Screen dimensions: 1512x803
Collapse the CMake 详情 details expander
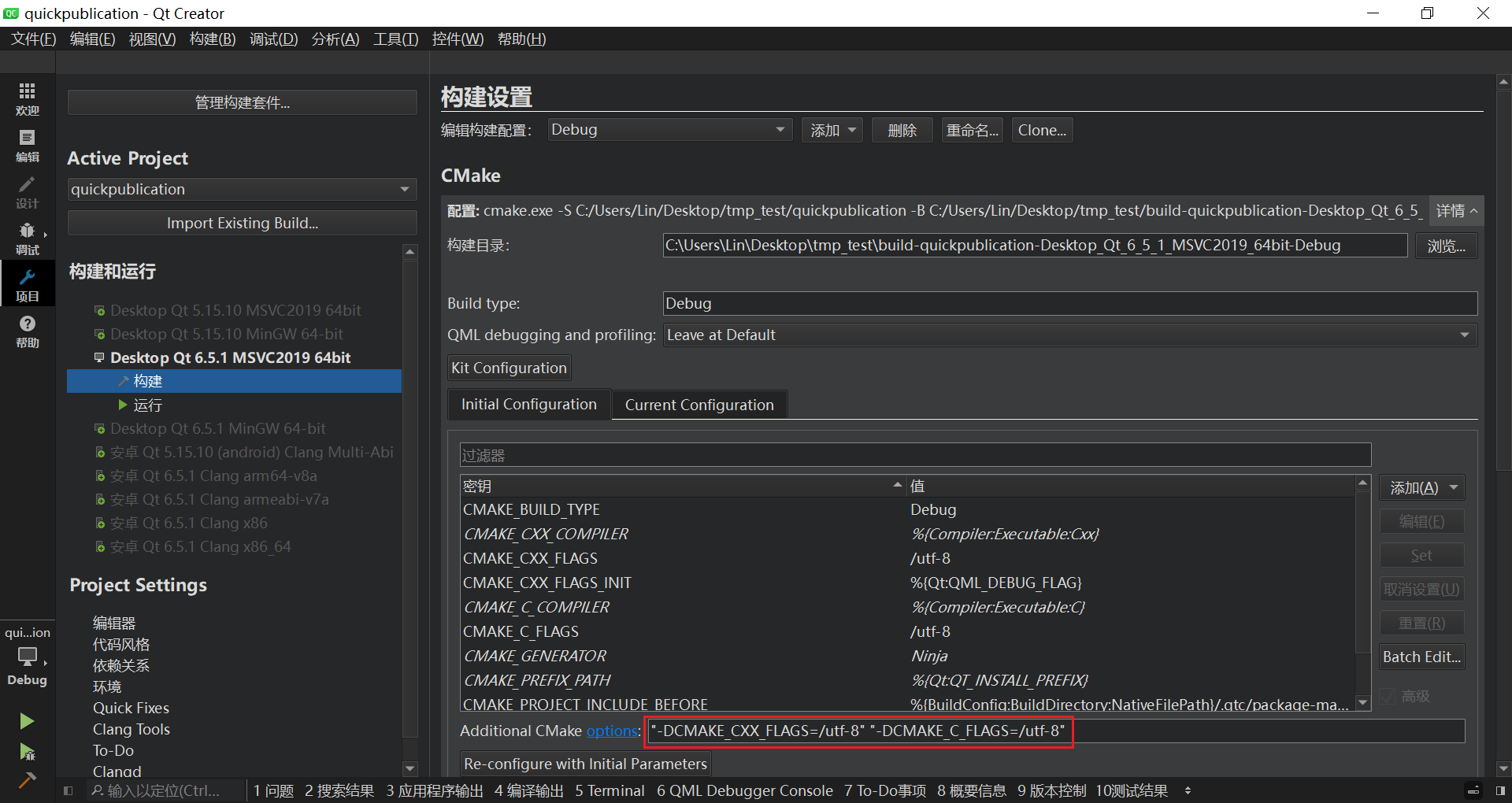click(1456, 211)
